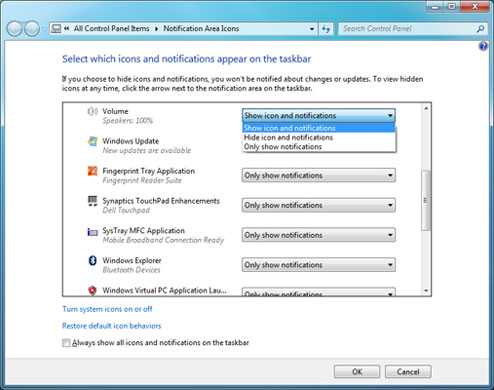Click the Cancel button
The width and height of the screenshot is (494, 390).
[408, 372]
